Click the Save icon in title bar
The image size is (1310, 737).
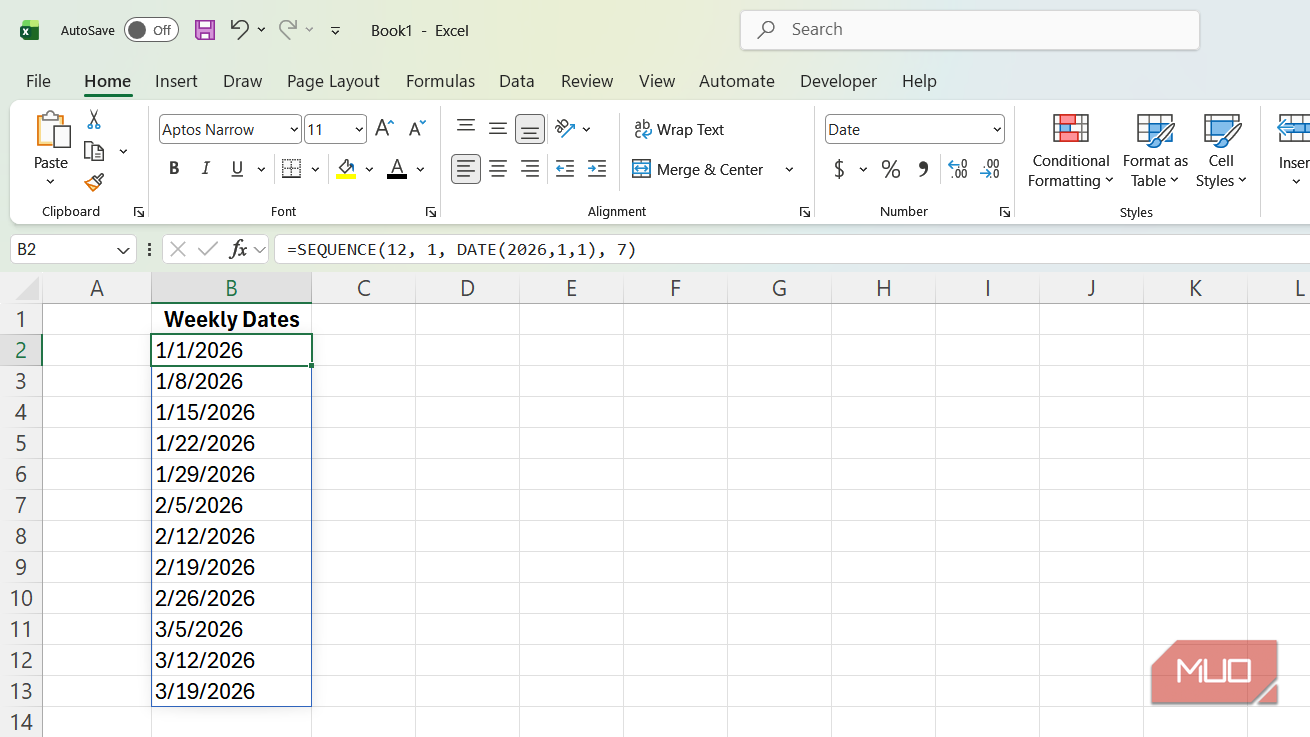point(205,30)
